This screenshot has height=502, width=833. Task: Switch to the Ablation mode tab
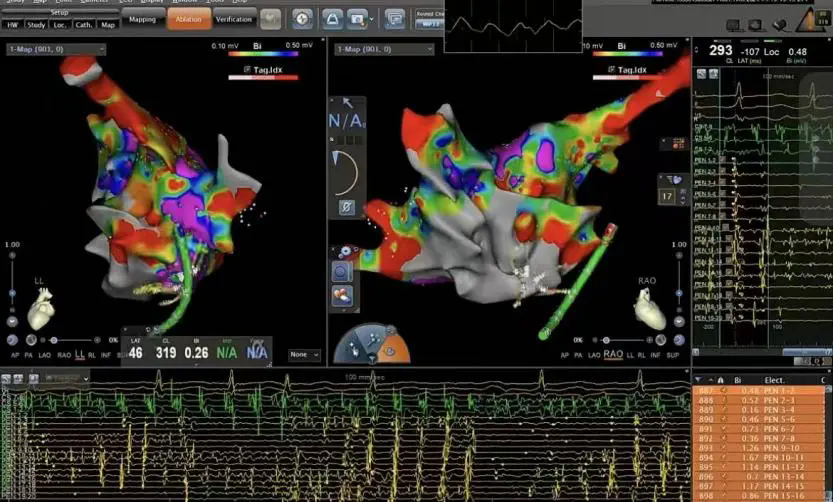(188, 19)
